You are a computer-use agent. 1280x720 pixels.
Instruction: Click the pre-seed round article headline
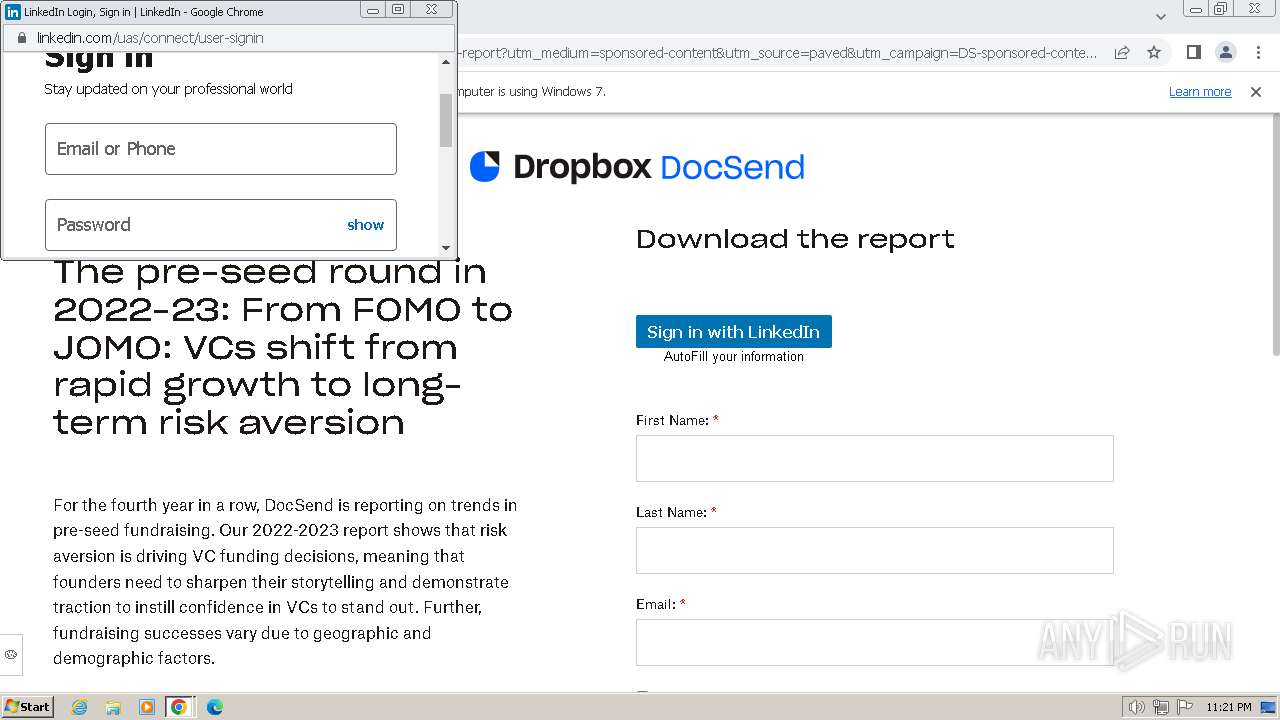[283, 346]
